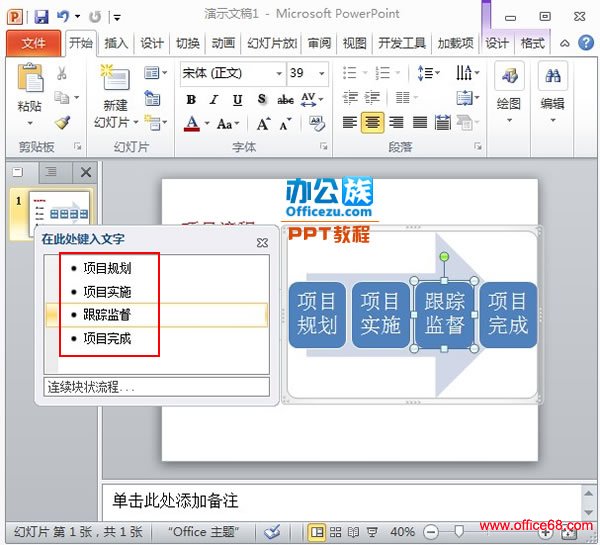Open the line spacing dropdown
600x545 pixels.
click(429, 73)
